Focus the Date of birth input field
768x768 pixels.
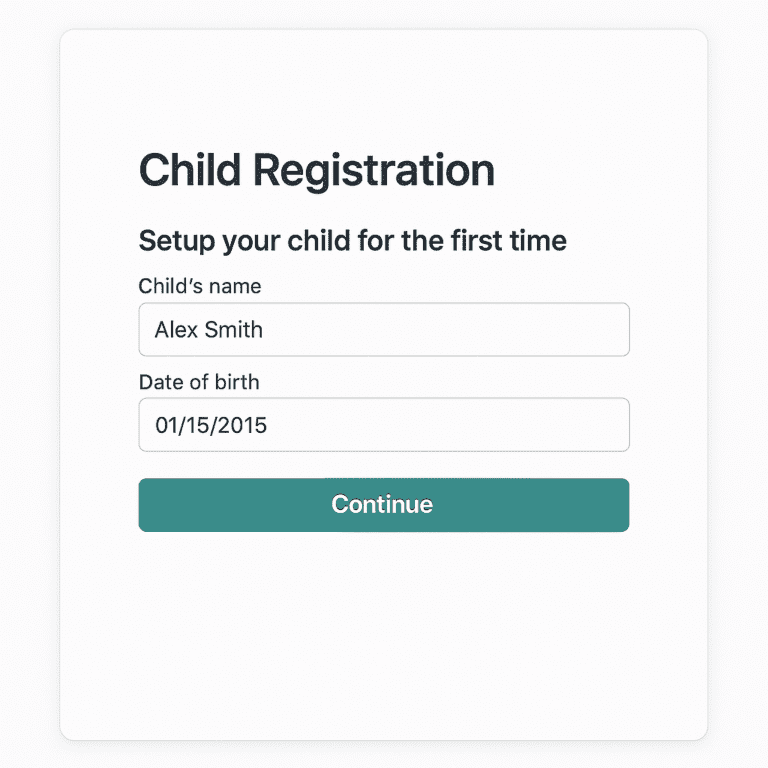click(383, 425)
